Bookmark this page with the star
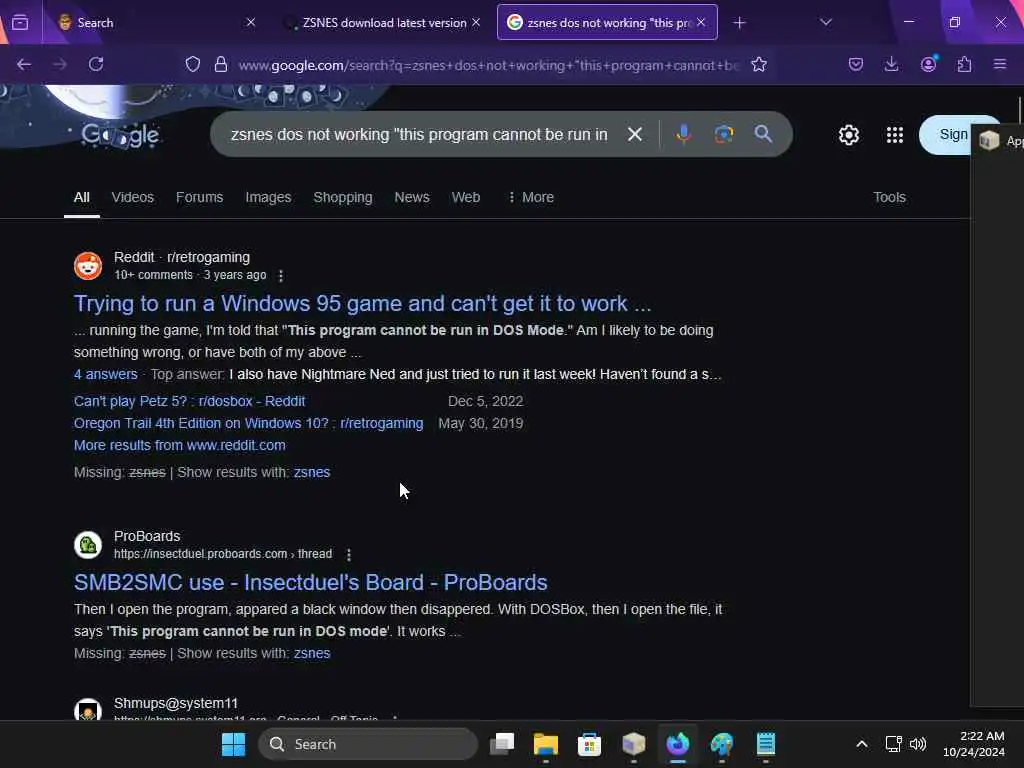Screen dimensions: 1024x768 pos(759,64)
